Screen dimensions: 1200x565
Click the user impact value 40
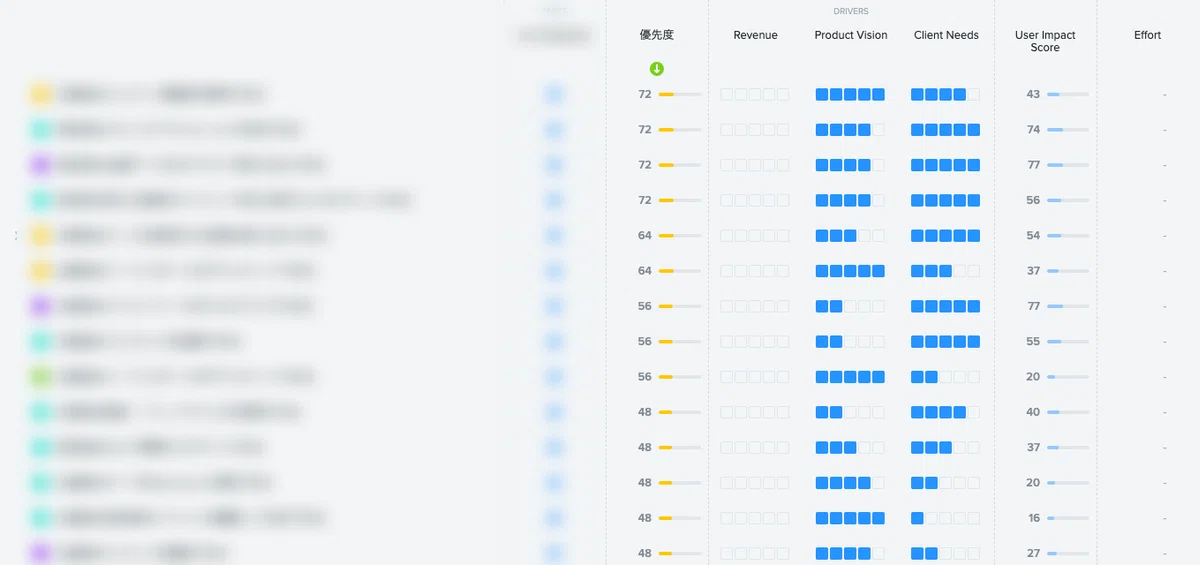[1033, 412]
